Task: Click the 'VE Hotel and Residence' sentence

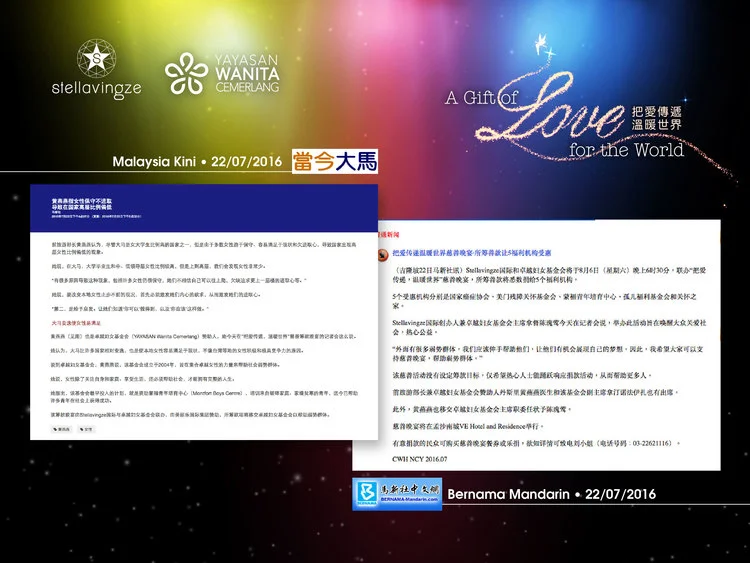Action: point(468,426)
